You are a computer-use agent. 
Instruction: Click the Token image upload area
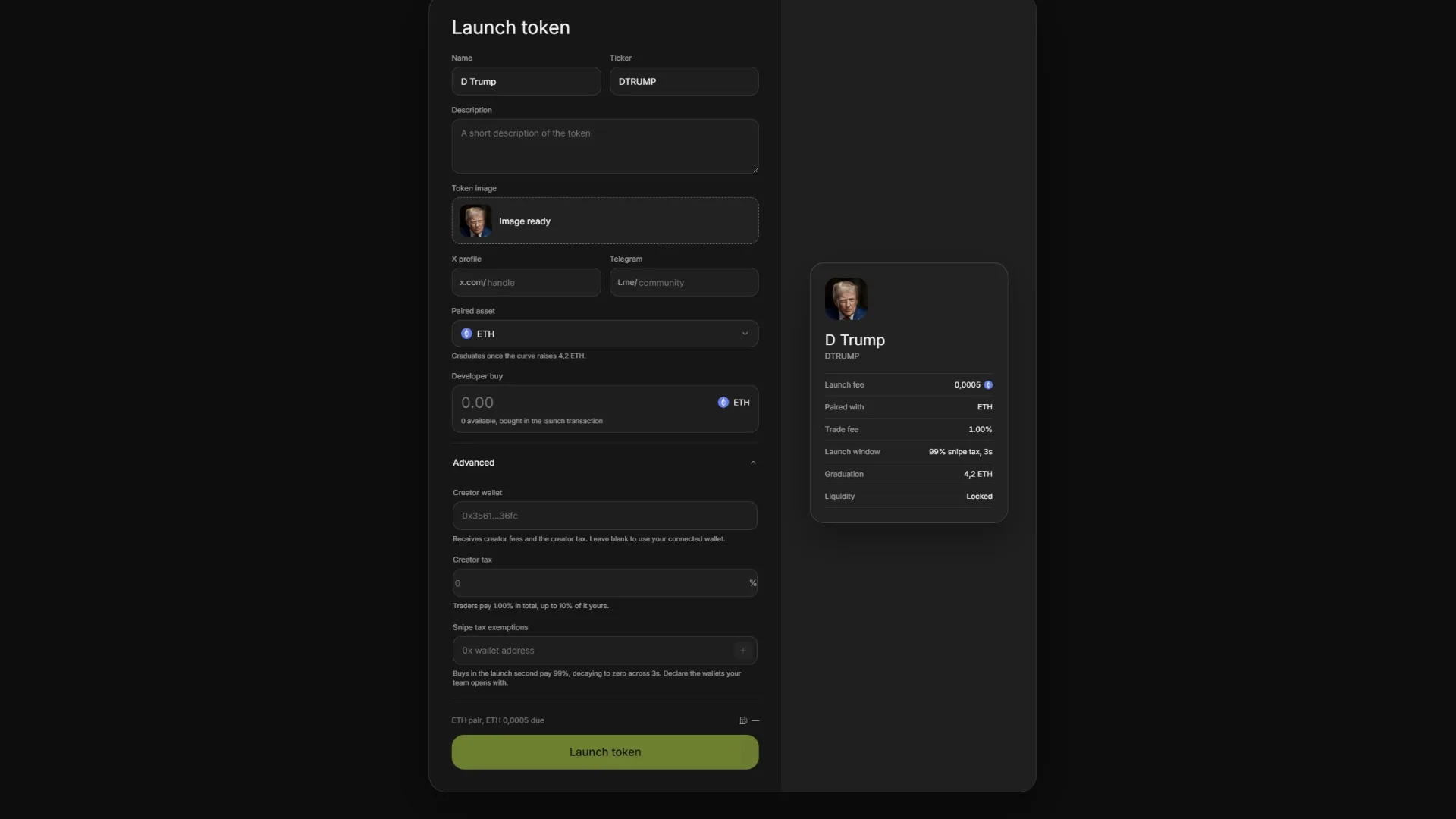click(x=605, y=221)
